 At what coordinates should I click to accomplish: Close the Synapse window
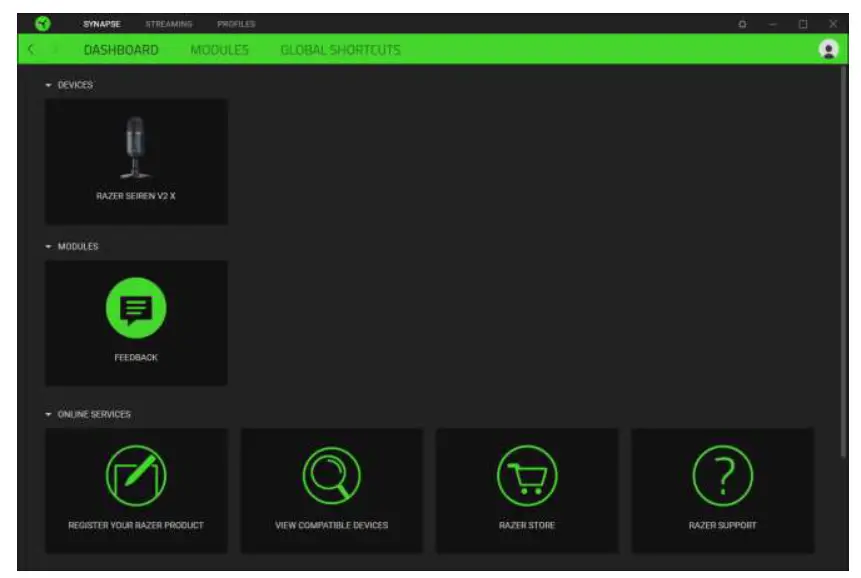click(x=833, y=24)
